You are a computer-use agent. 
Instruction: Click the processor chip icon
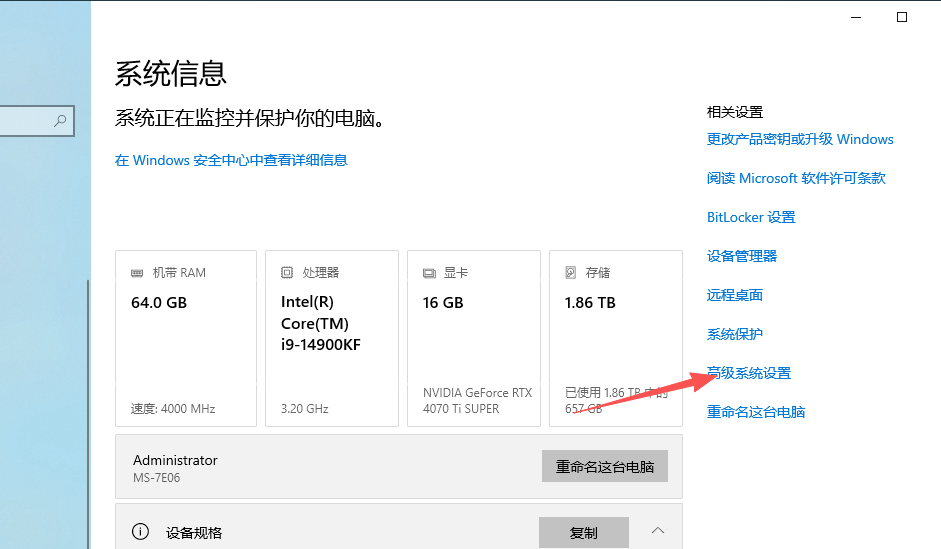tap(287, 273)
